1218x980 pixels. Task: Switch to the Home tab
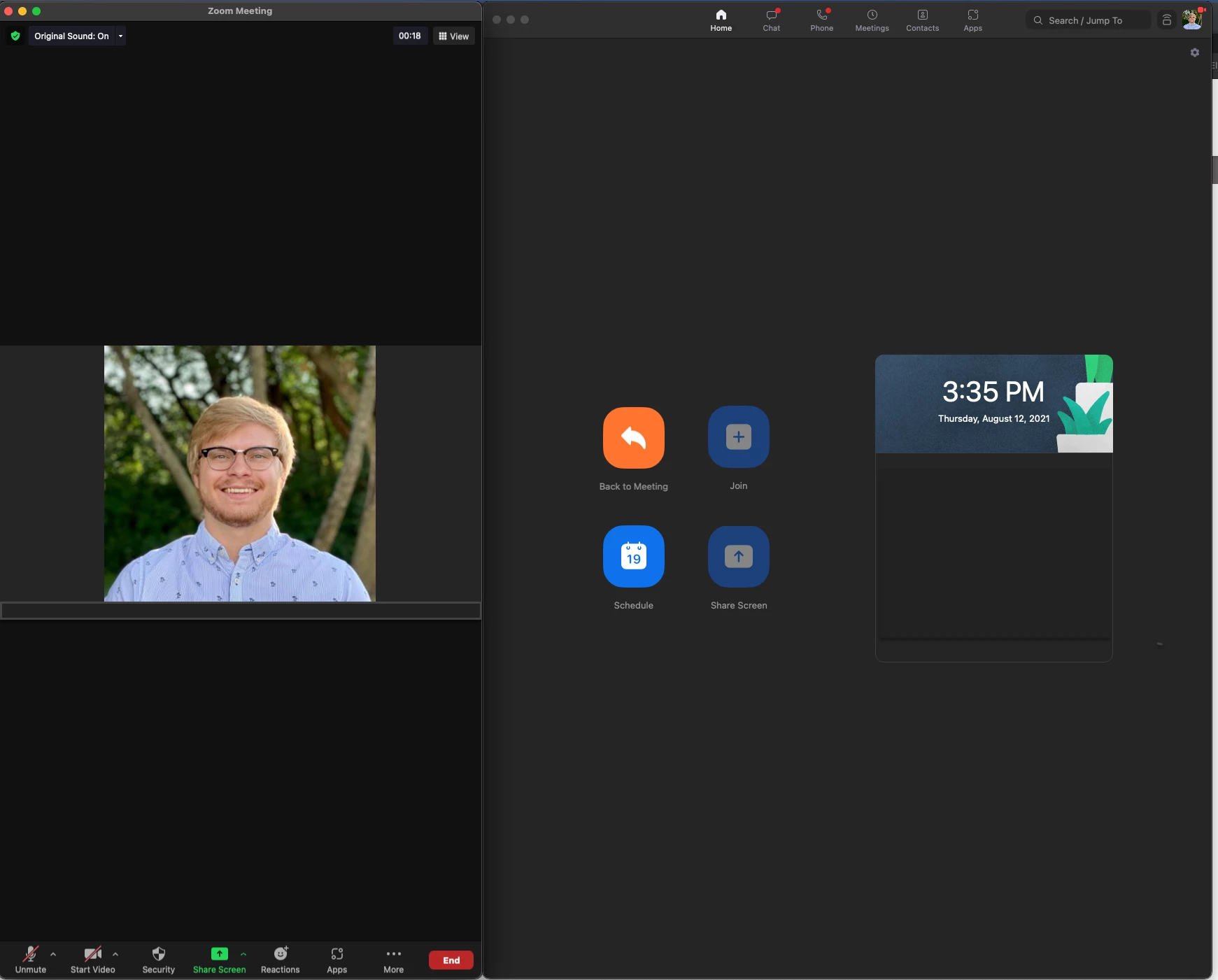point(721,20)
